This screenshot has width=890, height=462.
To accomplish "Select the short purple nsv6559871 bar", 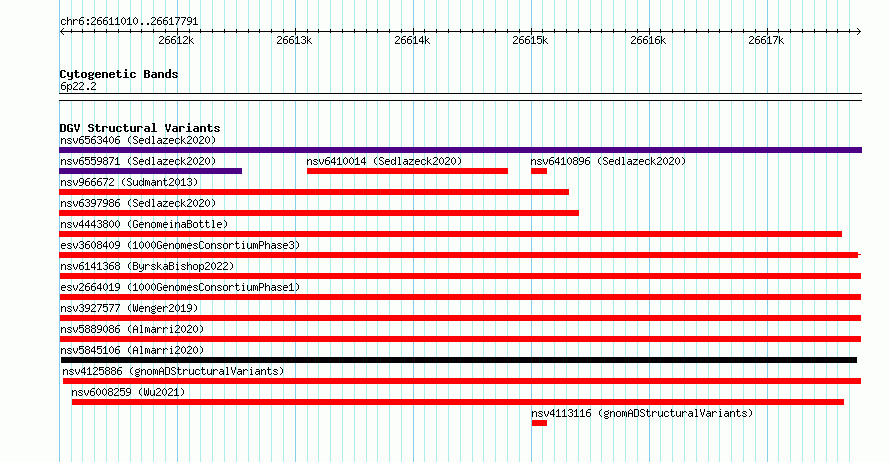I will click(150, 171).
